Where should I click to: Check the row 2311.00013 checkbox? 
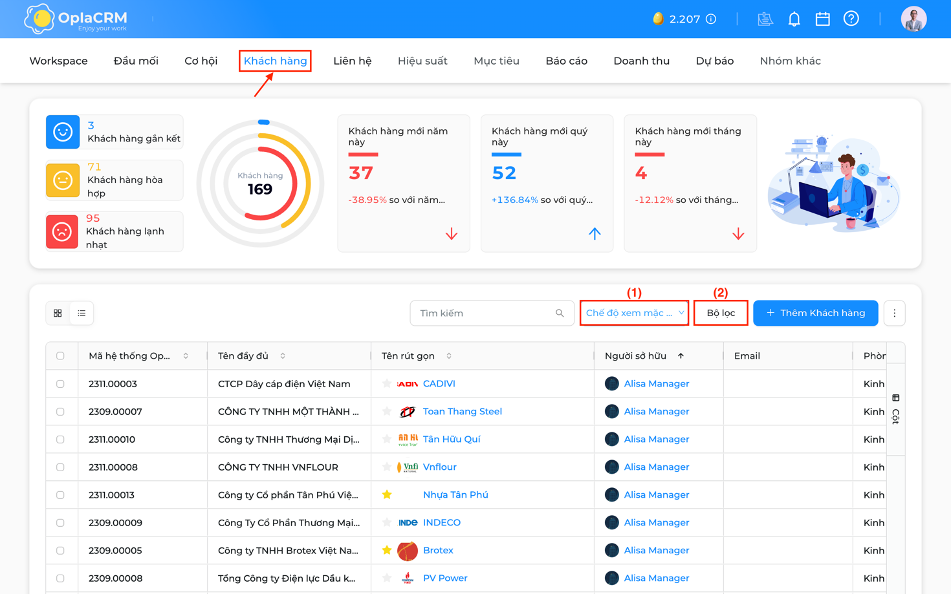tap(60, 495)
